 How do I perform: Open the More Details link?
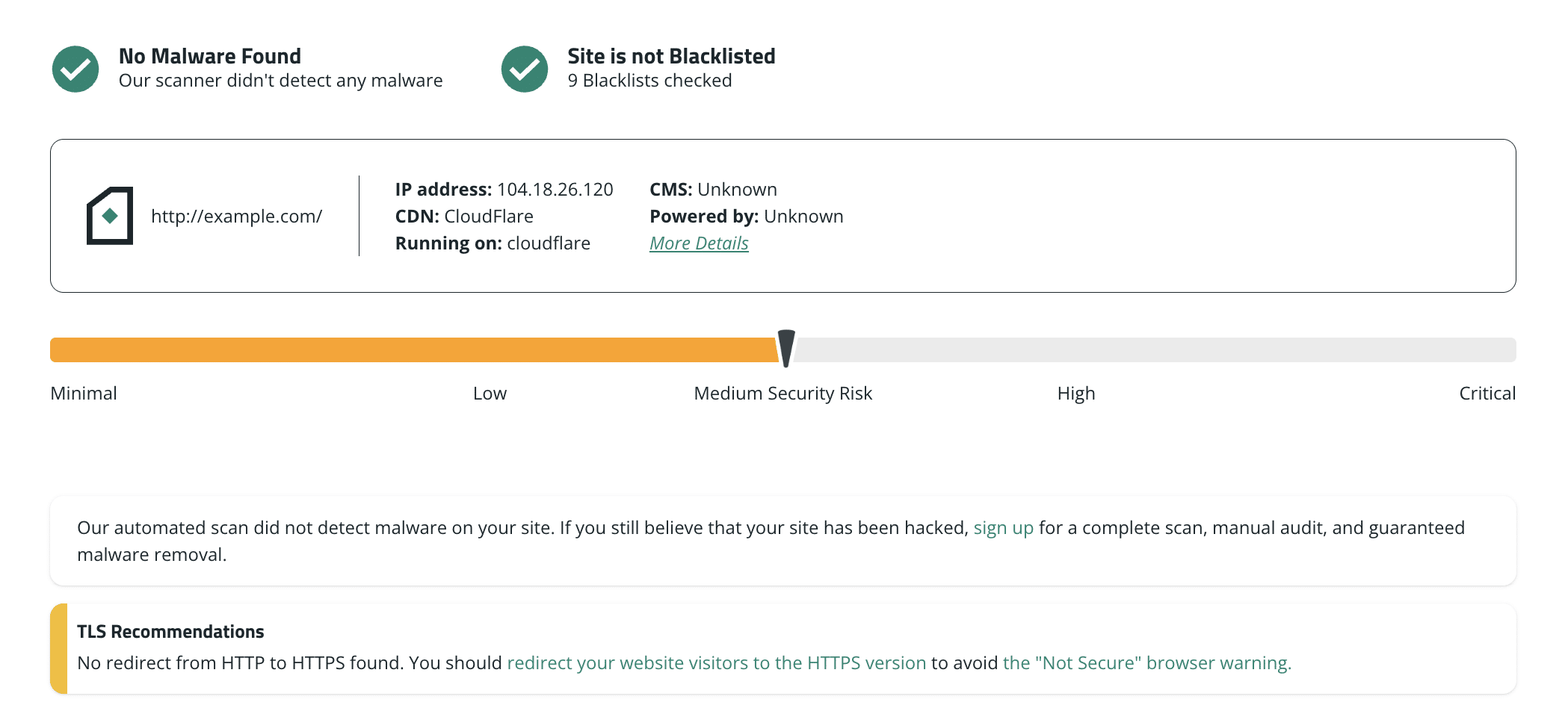(x=698, y=243)
